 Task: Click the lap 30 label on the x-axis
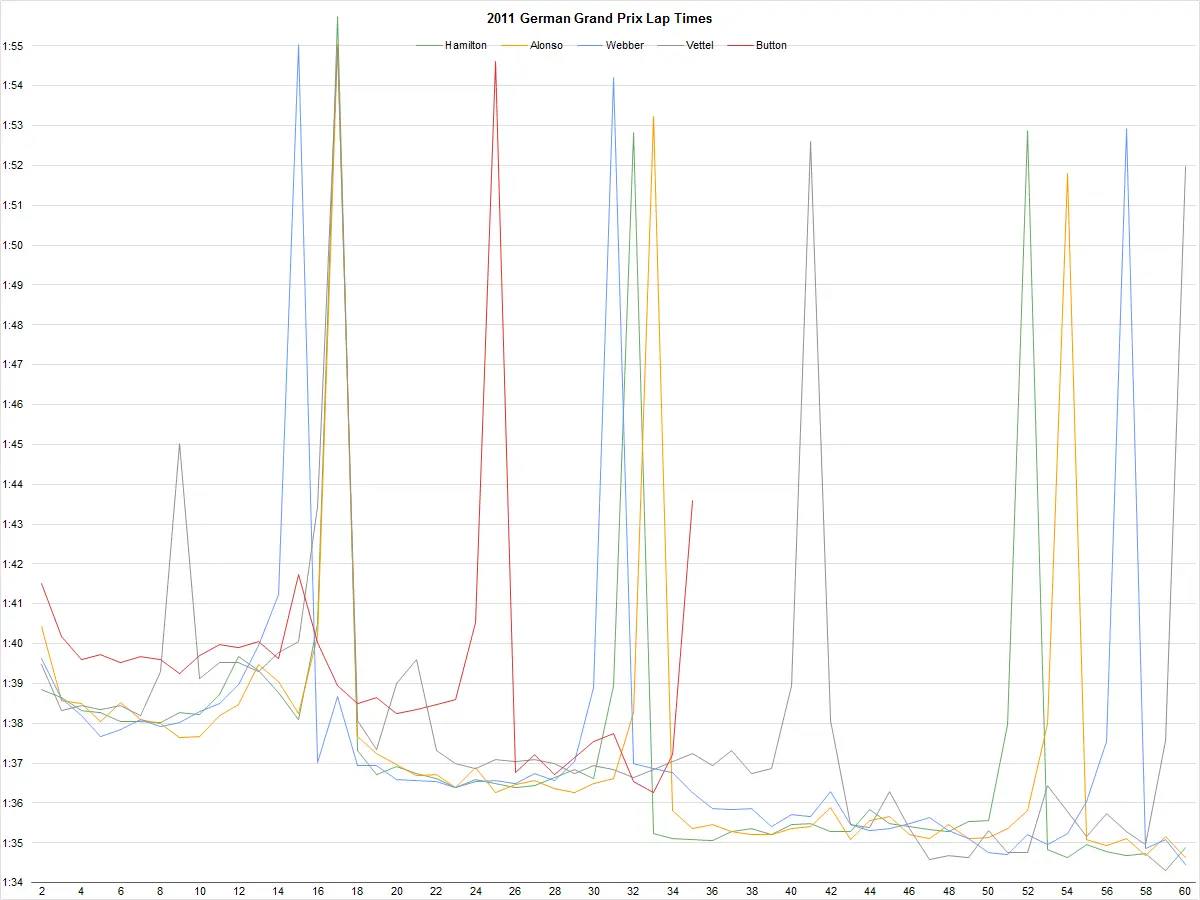coord(594,887)
